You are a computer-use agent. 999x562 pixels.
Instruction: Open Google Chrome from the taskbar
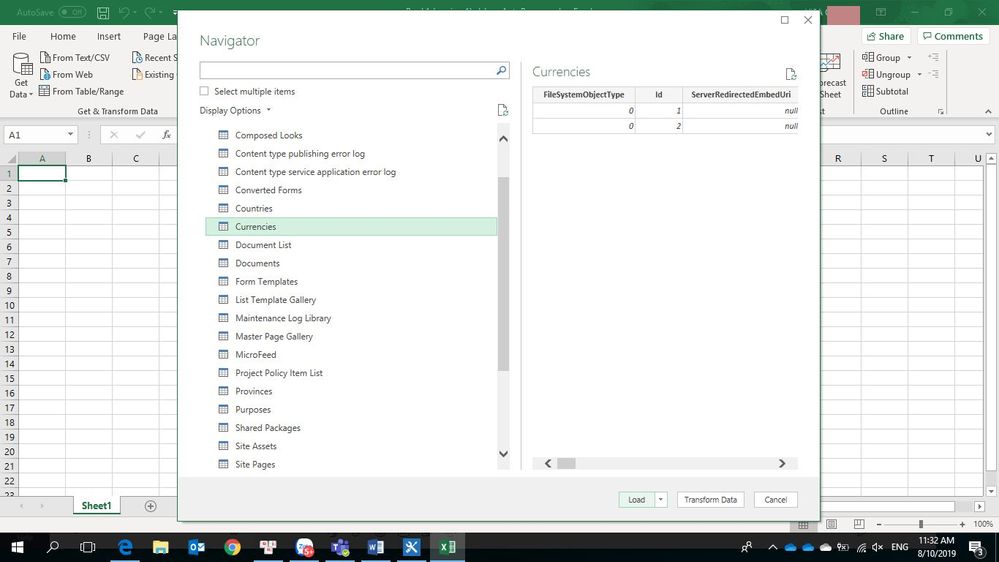(233, 547)
